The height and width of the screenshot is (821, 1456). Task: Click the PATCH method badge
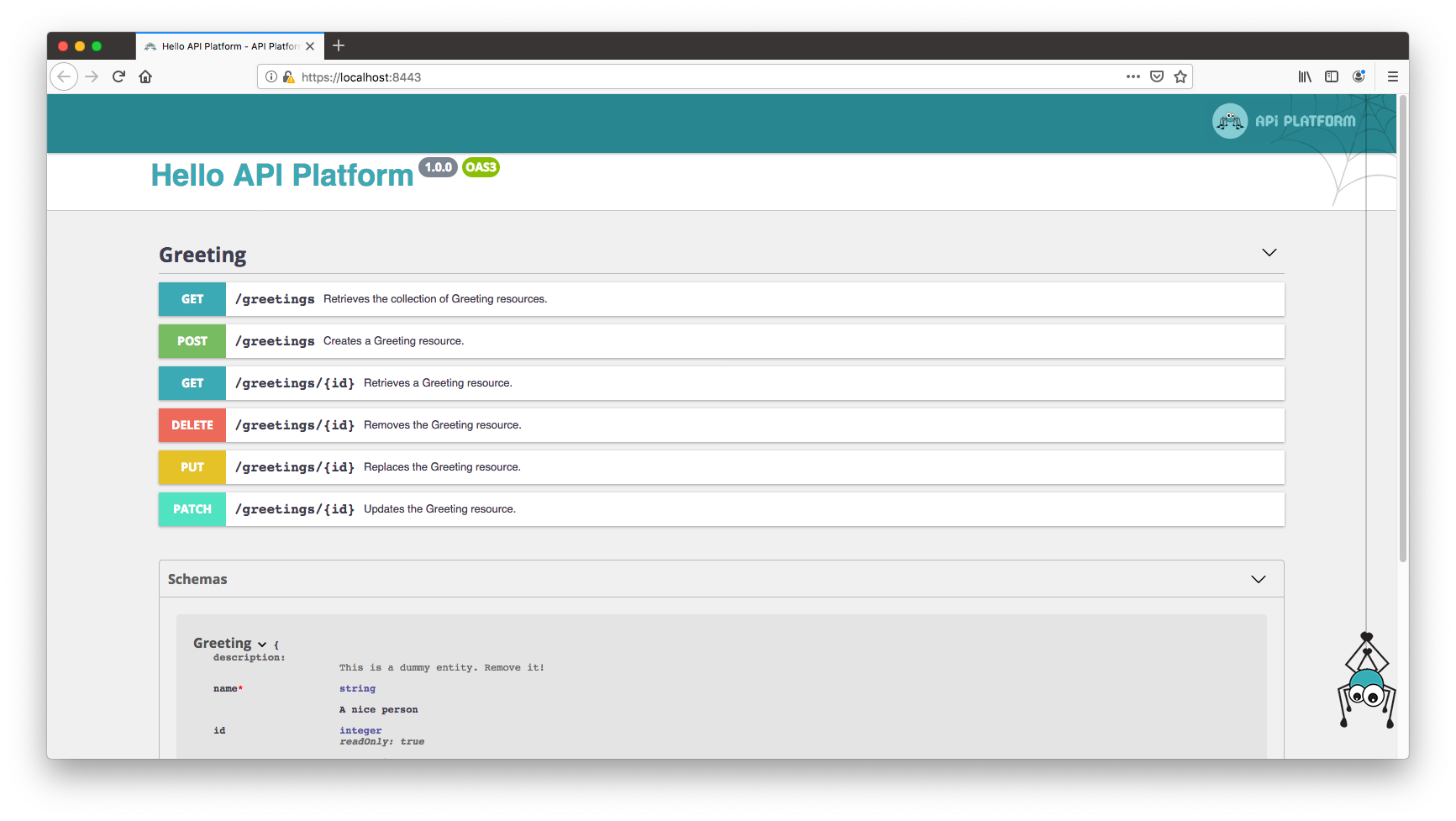pos(192,509)
